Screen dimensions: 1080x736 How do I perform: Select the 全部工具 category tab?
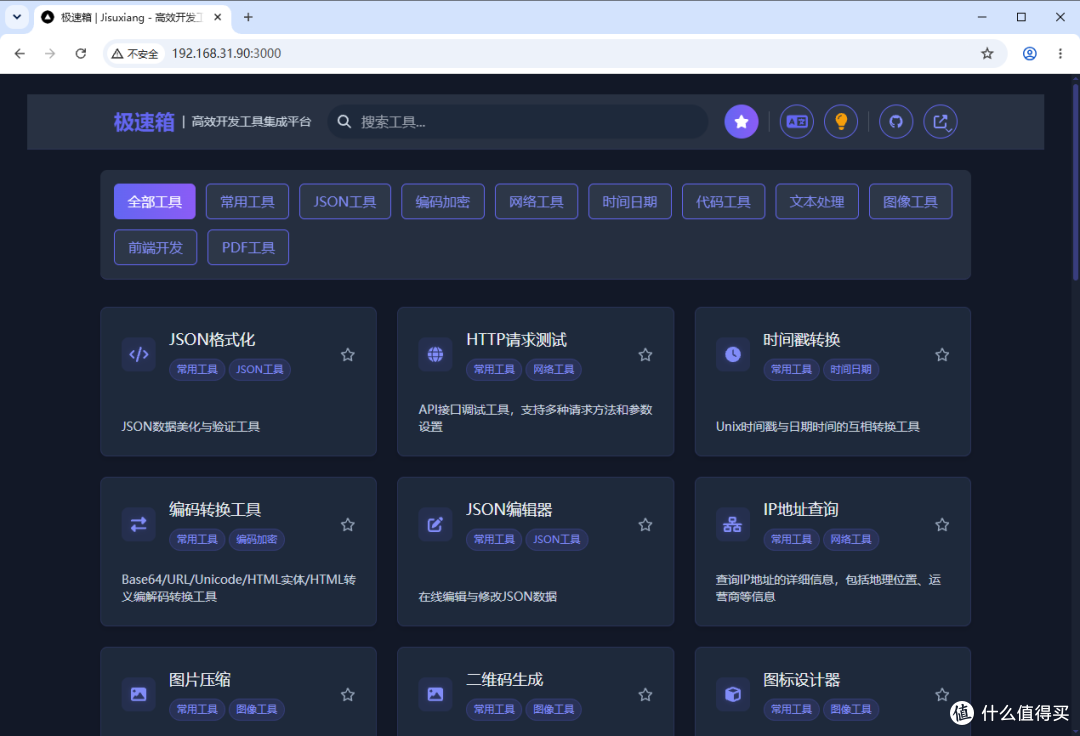154,202
